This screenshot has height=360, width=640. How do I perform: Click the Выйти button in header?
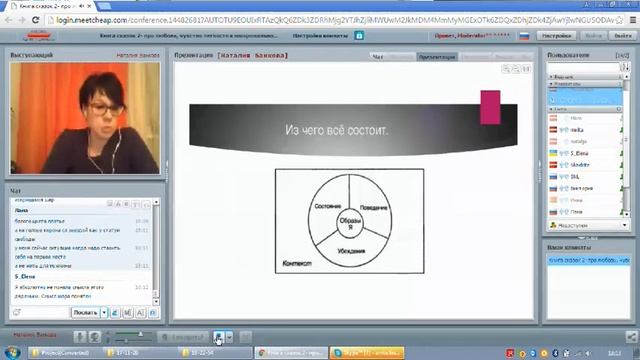[622, 36]
